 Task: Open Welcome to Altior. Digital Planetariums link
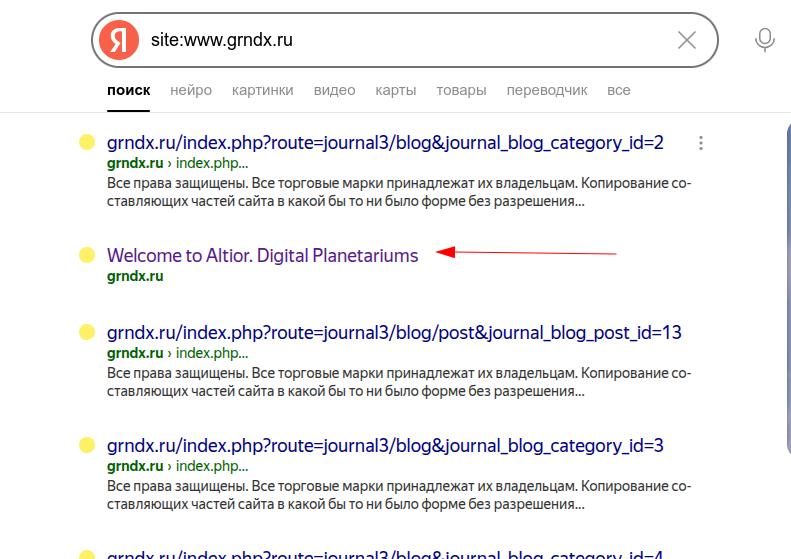[x=262, y=255]
